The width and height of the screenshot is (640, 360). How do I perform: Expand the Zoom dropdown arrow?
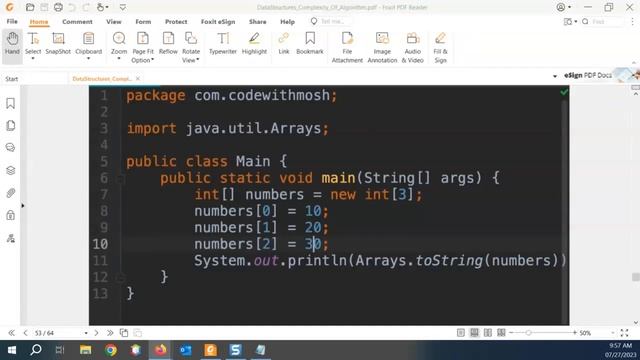pos(119,59)
